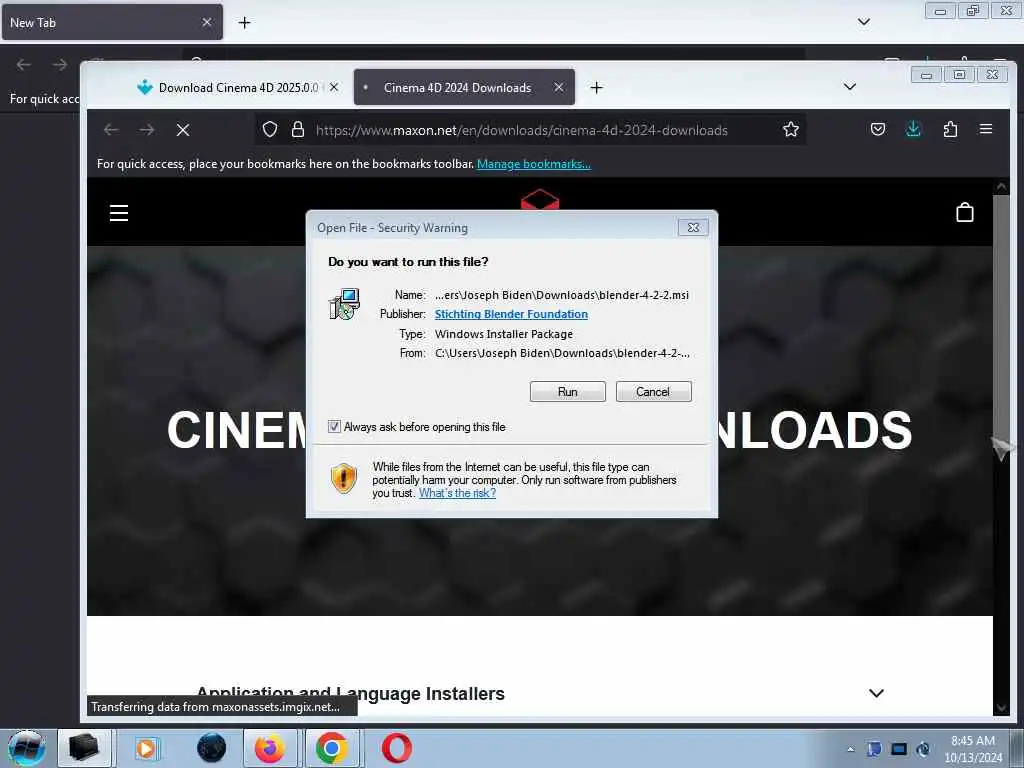Launch Google Chrome from taskbar
This screenshot has height=768, width=1024.
coord(332,748)
